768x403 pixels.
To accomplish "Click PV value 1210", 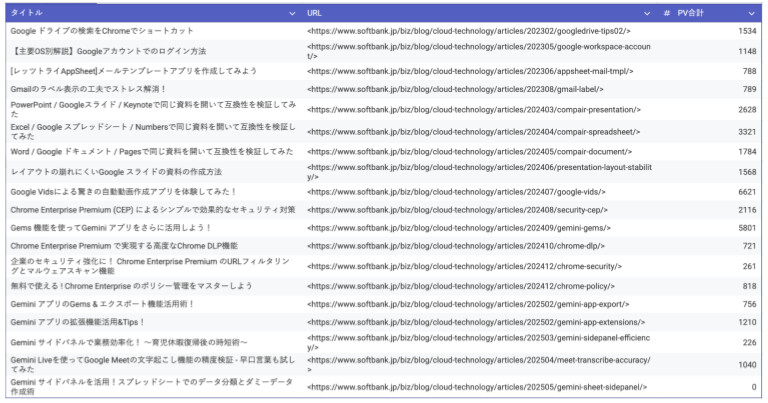I will 747,322.
